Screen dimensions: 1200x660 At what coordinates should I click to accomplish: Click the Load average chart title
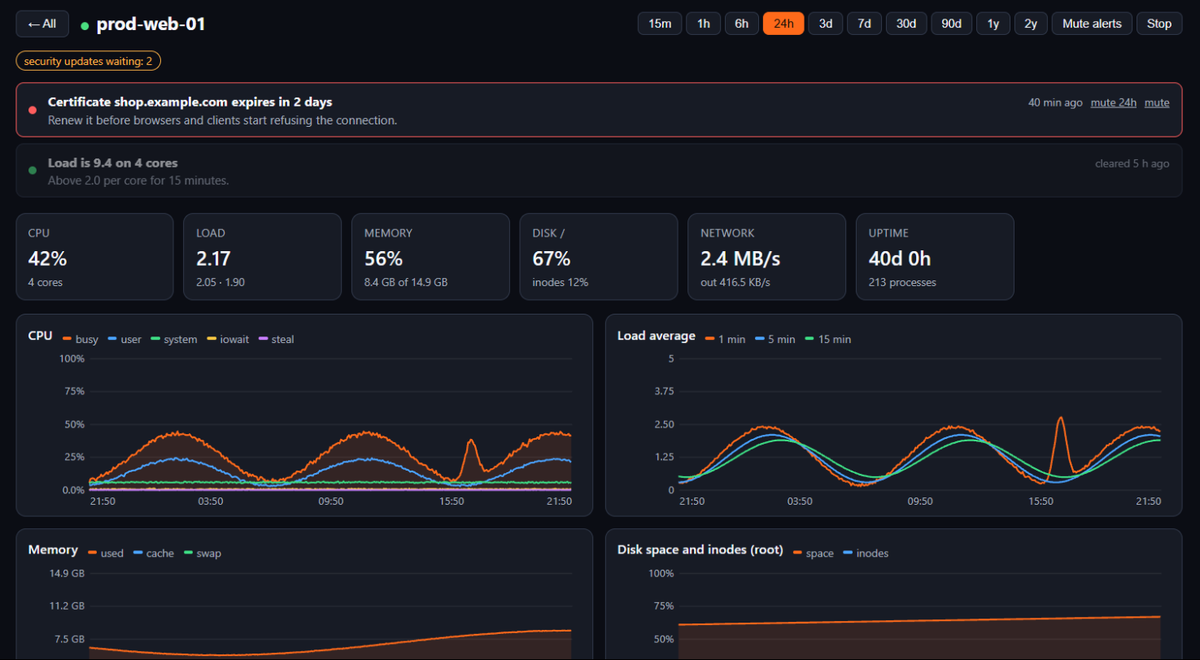click(x=656, y=336)
